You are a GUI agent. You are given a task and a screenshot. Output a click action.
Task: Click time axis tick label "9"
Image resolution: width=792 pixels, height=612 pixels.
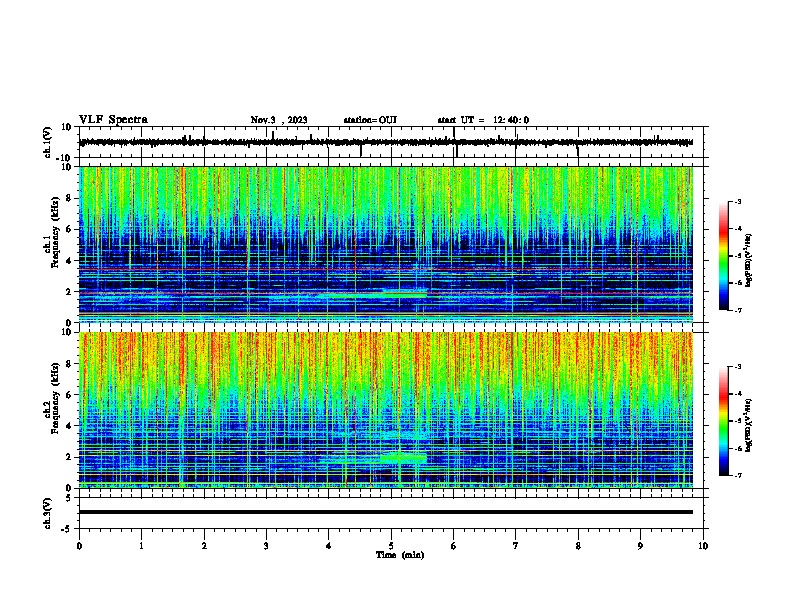640,546
